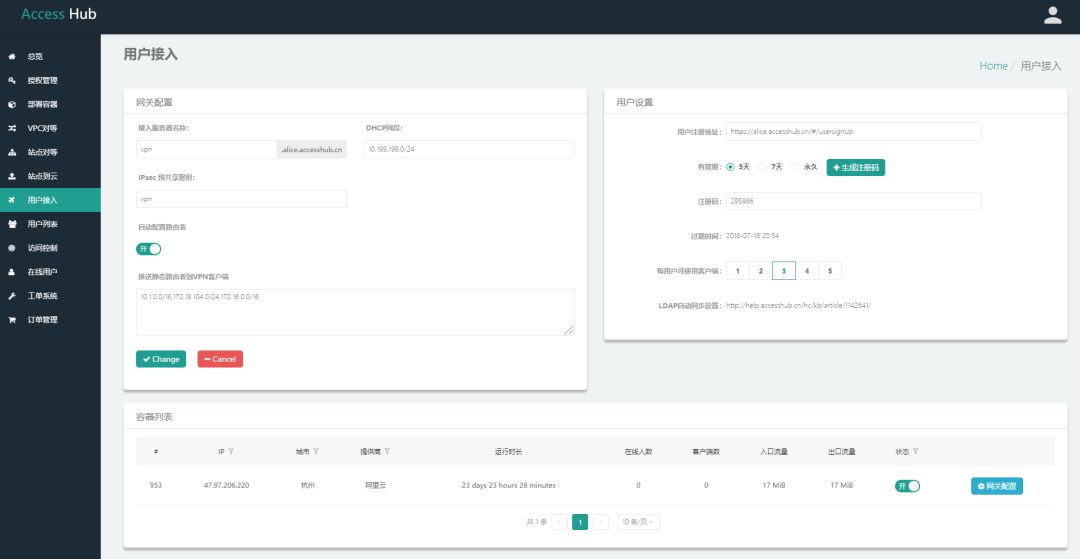Toggle the 状态 switch for container 953
The width and height of the screenshot is (1080, 559).
(x=907, y=486)
